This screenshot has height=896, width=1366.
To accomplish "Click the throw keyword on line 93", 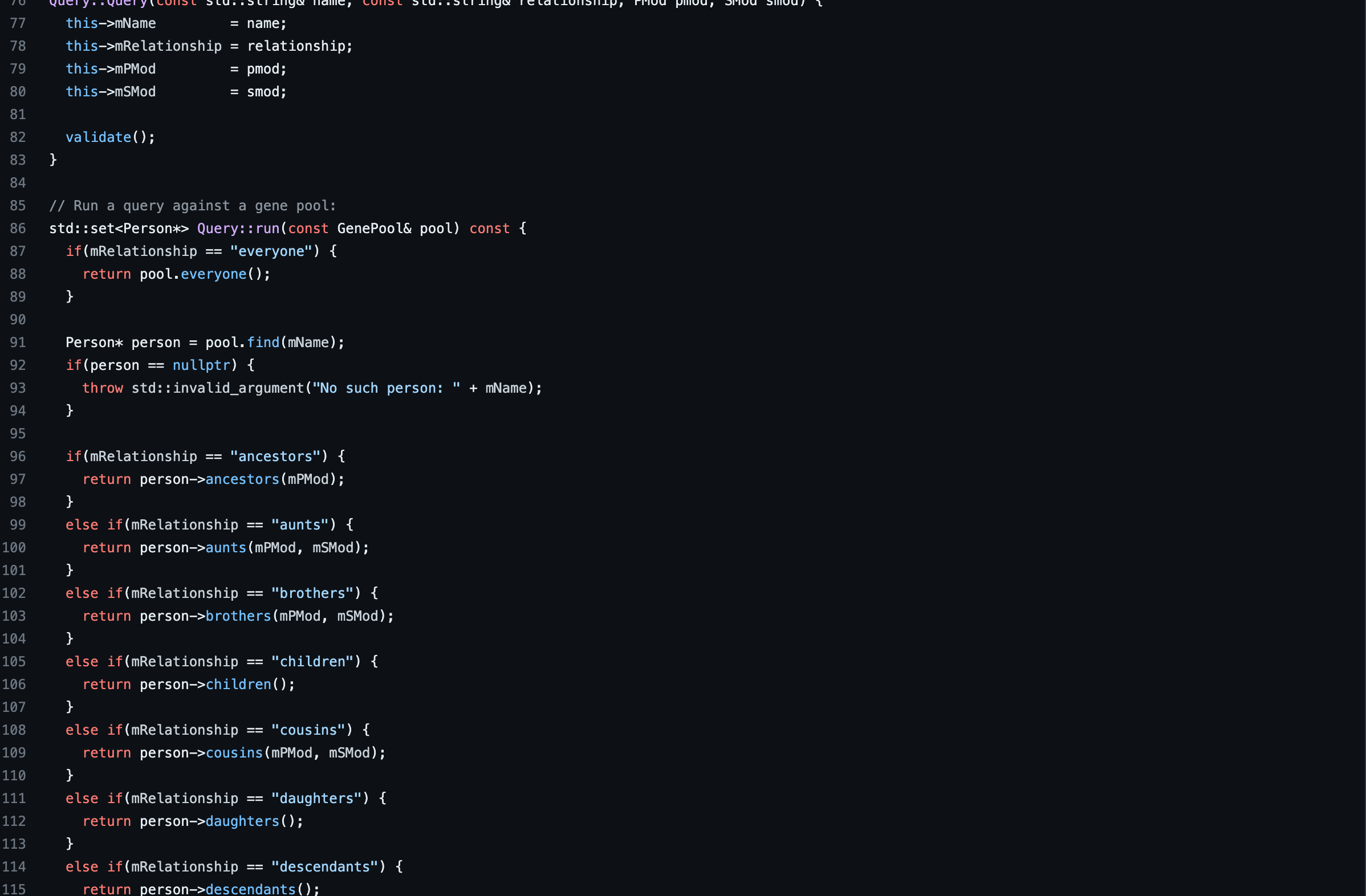I will point(102,388).
